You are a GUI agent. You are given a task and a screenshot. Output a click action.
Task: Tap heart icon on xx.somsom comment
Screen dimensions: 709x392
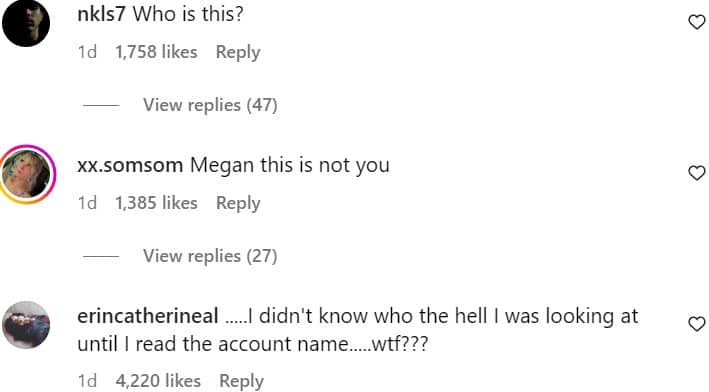coord(696,173)
